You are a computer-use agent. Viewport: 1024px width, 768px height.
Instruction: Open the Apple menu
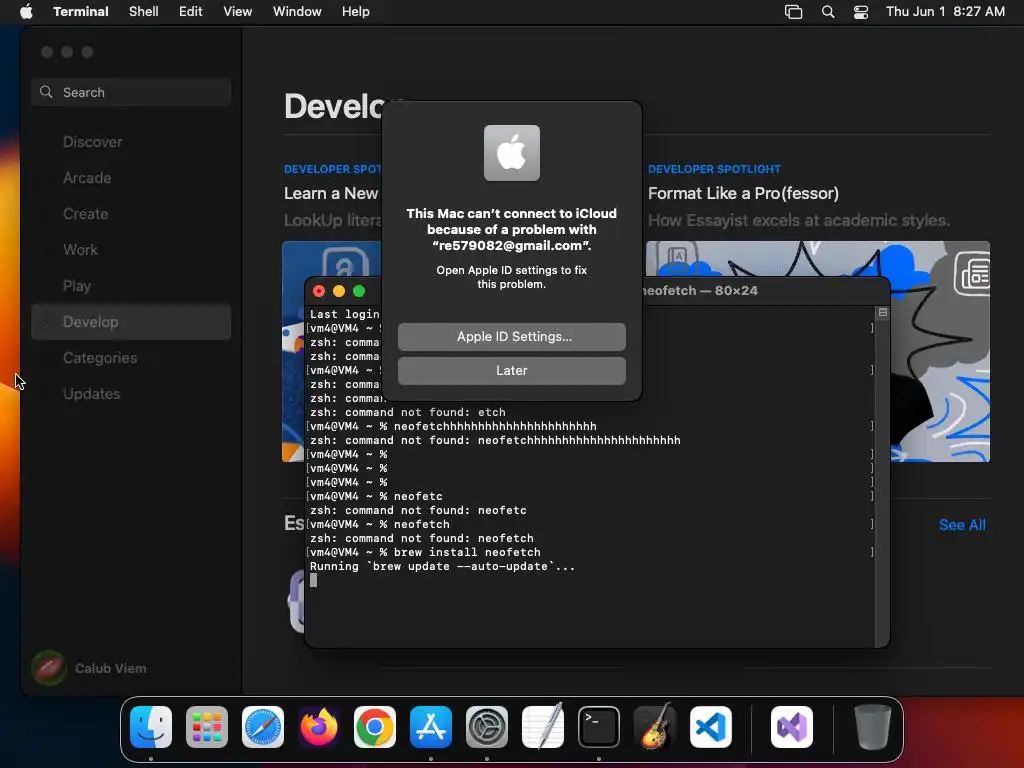(26, 11)
